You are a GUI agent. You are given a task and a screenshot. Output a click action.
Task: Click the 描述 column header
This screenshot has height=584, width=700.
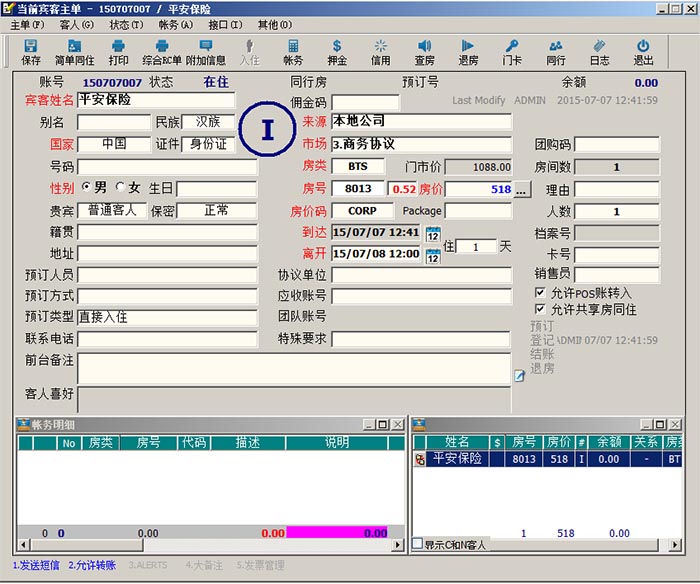[x=248, y=442]
